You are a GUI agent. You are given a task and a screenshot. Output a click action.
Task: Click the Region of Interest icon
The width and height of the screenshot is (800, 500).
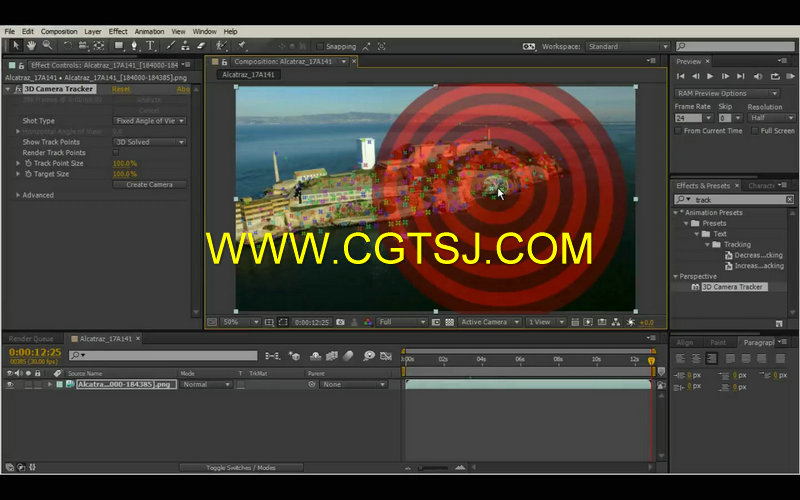coord(283,322)
